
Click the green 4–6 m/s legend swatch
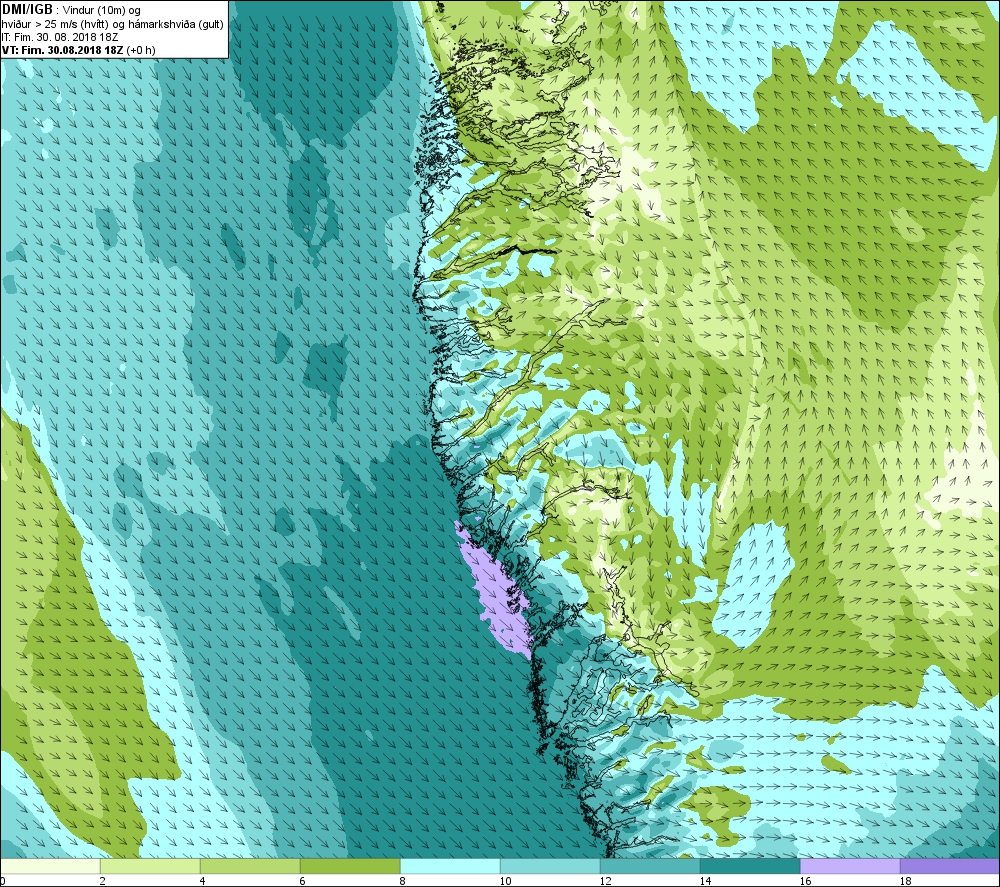(x=250, y=866)
